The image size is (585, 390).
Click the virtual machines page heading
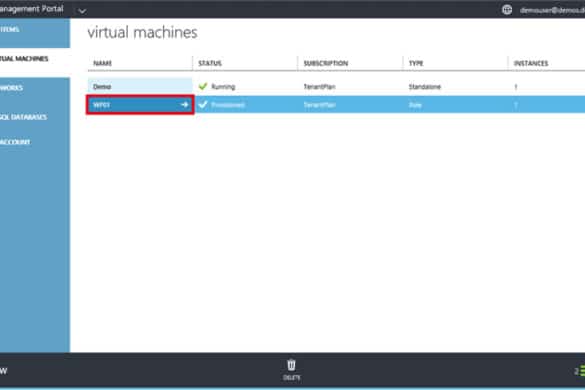coord(143,32)
